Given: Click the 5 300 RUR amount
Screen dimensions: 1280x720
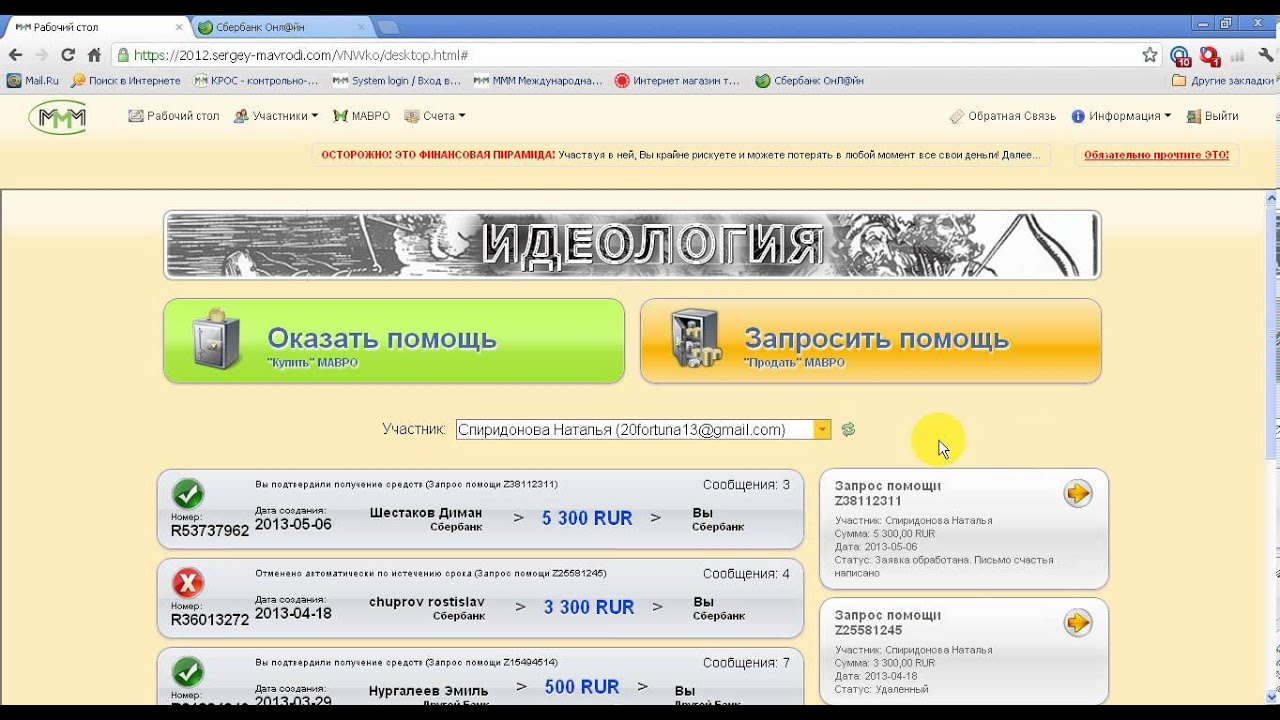Looking at the screenshot, I should pos(587,518).
